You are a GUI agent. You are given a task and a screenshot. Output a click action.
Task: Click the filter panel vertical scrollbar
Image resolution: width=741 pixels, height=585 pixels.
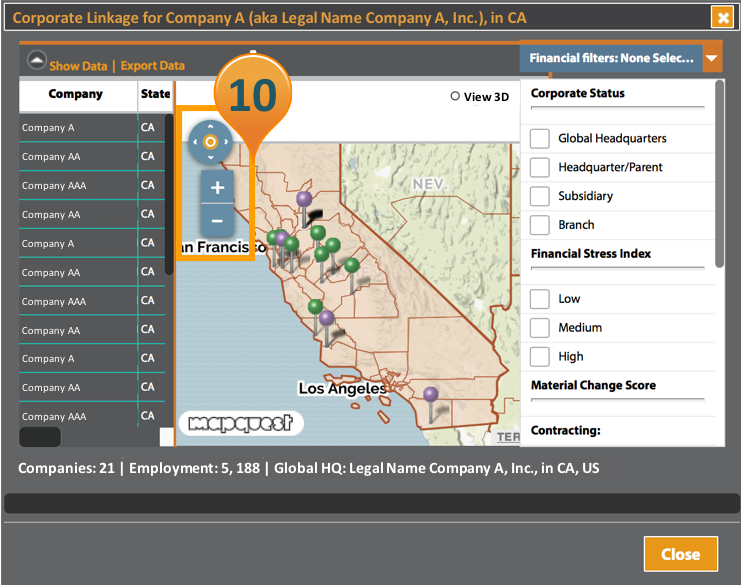coord(719,174)
